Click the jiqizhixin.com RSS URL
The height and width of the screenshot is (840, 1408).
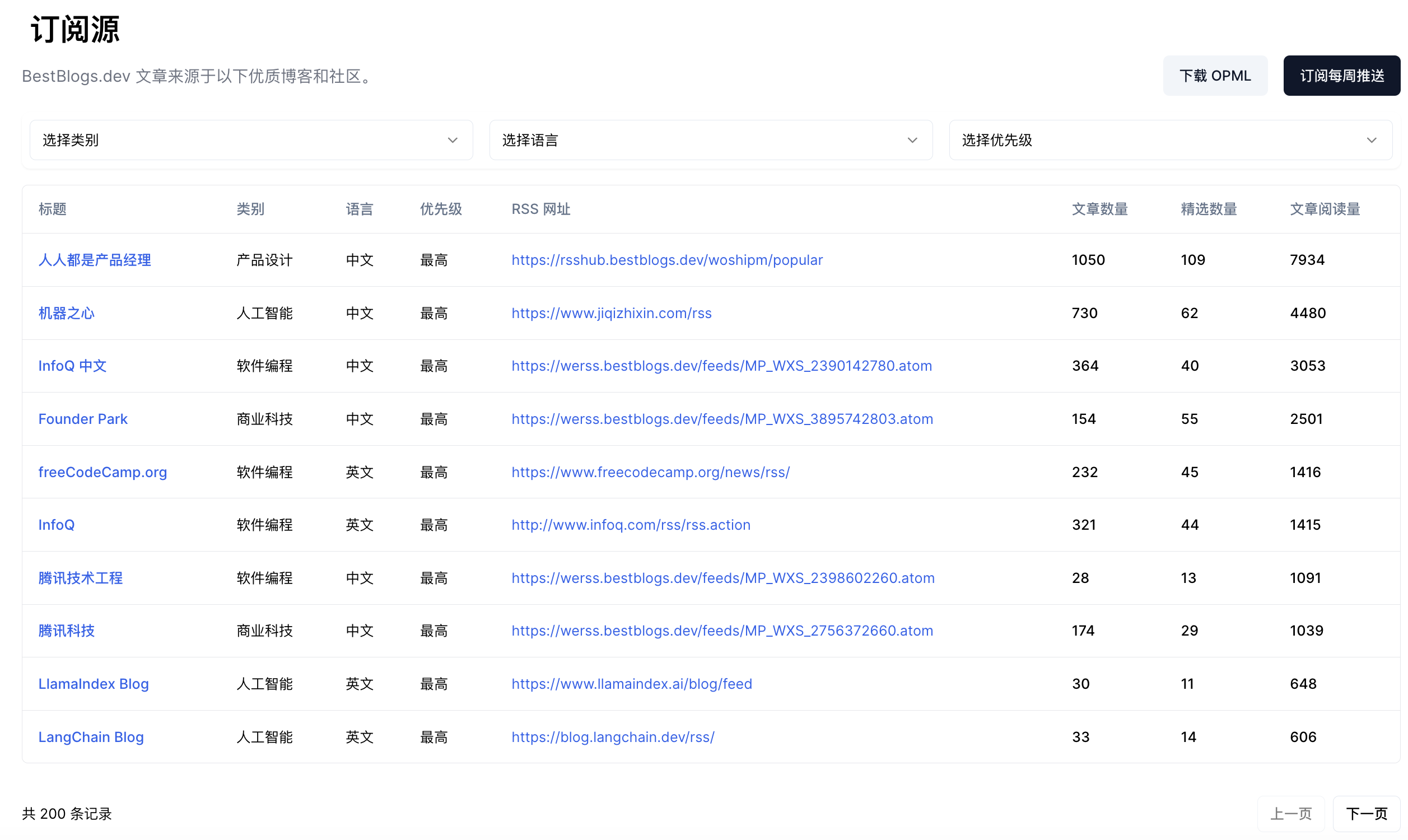click(611, 313)
